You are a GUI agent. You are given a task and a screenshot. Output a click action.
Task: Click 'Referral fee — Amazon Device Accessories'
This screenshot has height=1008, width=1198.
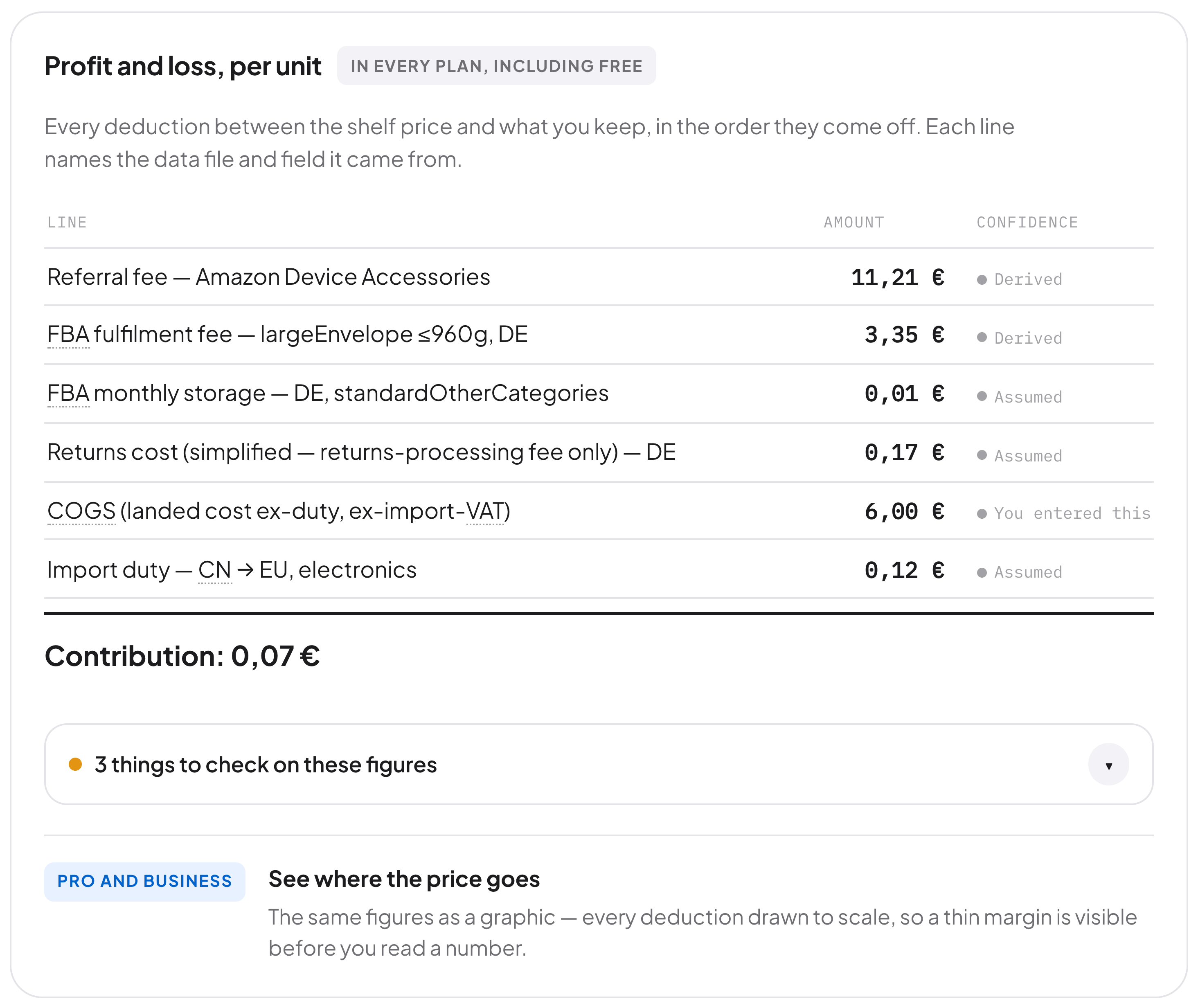pos(269,277)
